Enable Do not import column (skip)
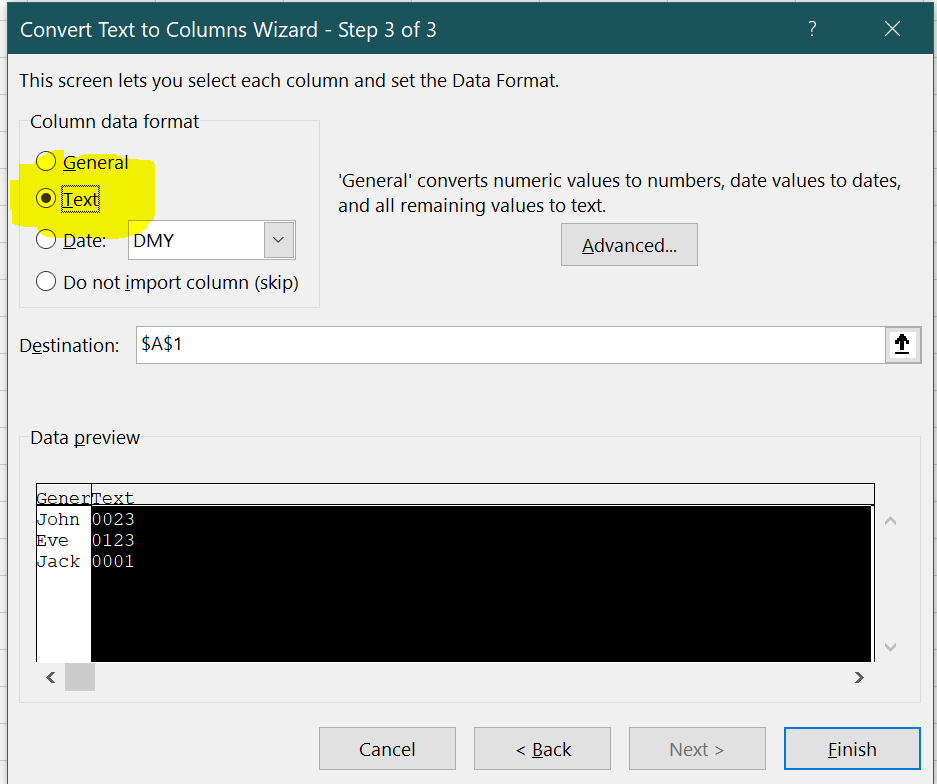Image resolution: width=937 pixels, height=784 pixels. point(46,282)
